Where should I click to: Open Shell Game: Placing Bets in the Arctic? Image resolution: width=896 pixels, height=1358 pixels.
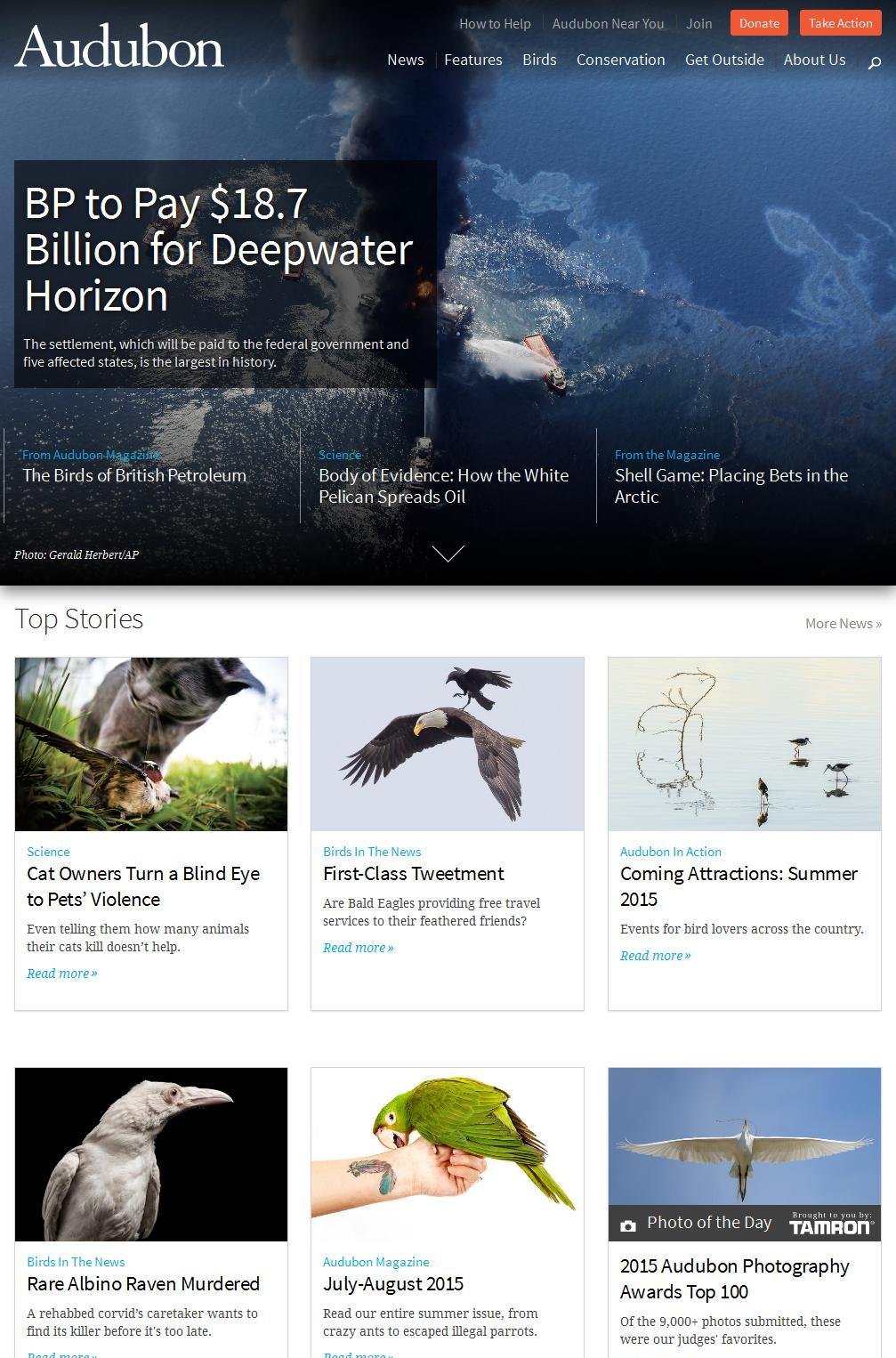click(731, 486)
